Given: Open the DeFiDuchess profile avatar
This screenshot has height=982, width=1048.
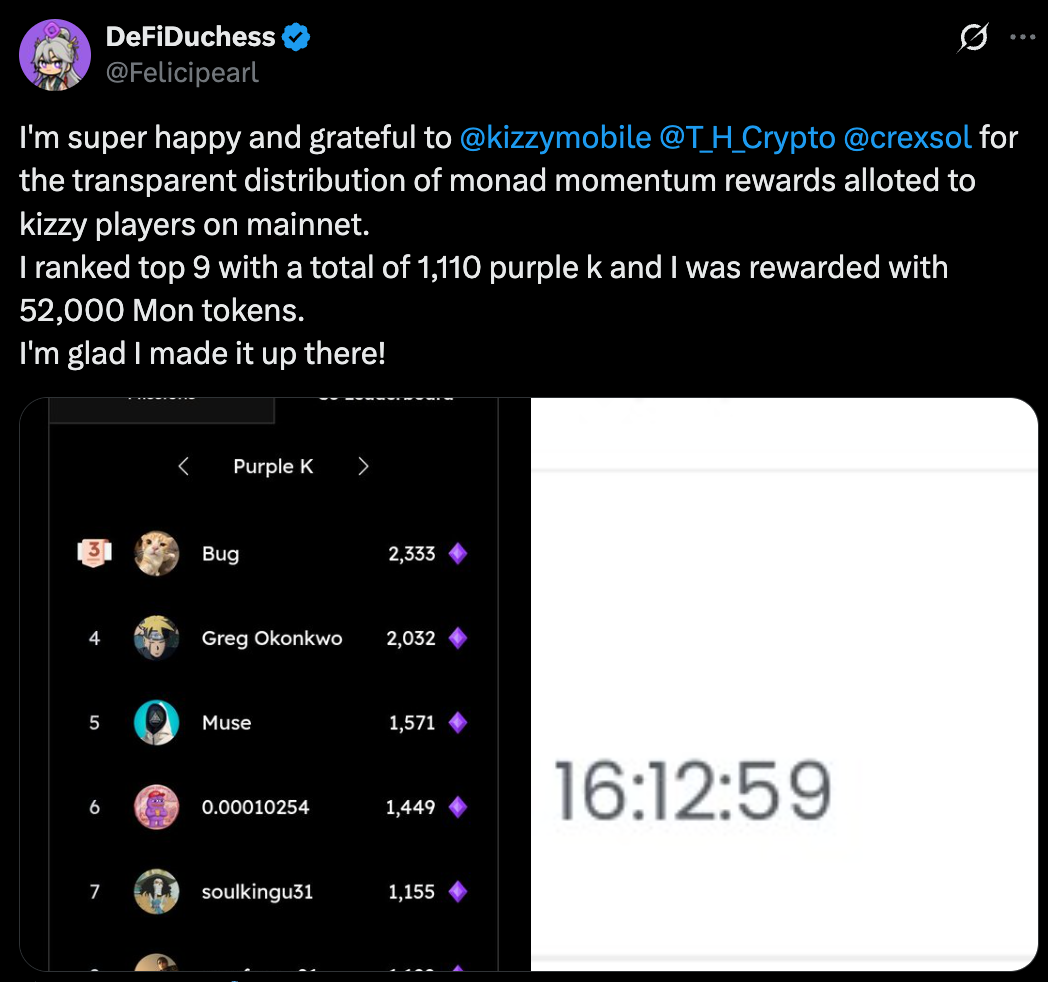Looking at the screenshot, I should (56, 53).
